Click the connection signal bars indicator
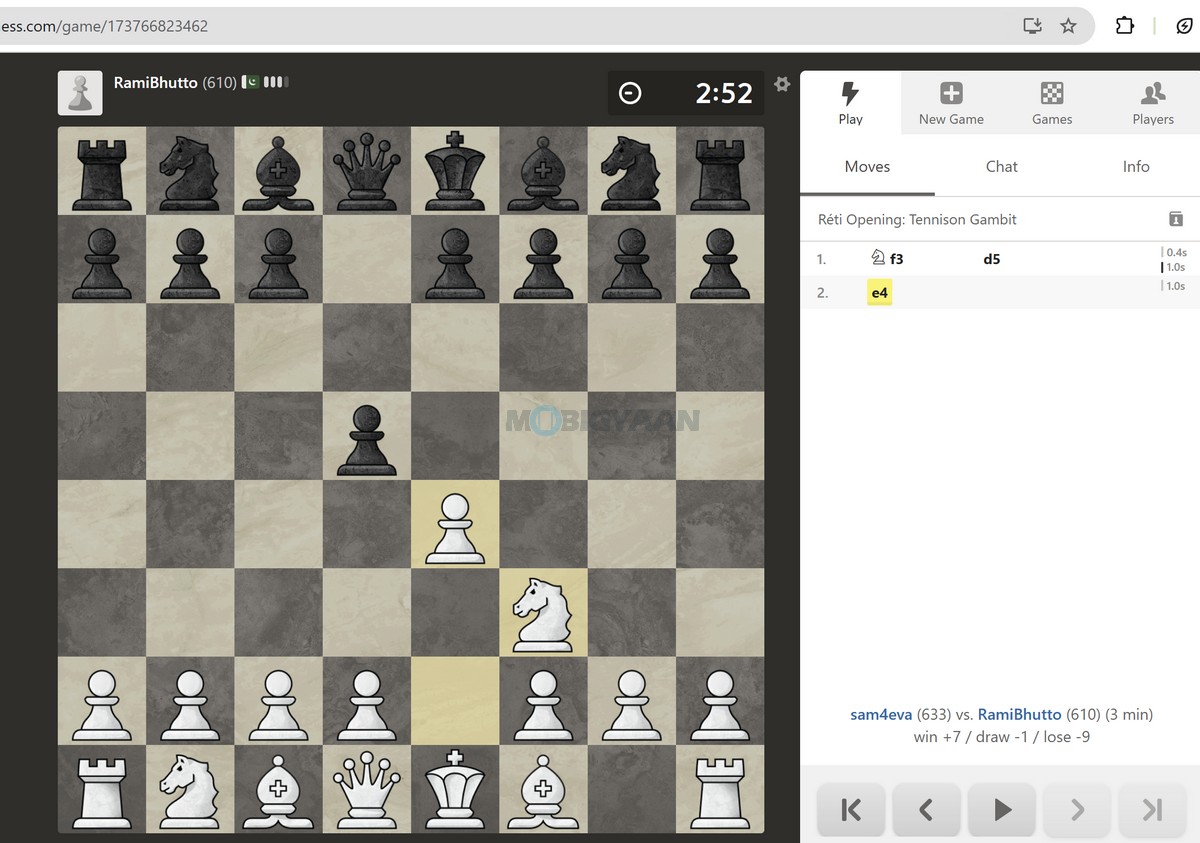1200x843 pixels. [x=276, y=81]
